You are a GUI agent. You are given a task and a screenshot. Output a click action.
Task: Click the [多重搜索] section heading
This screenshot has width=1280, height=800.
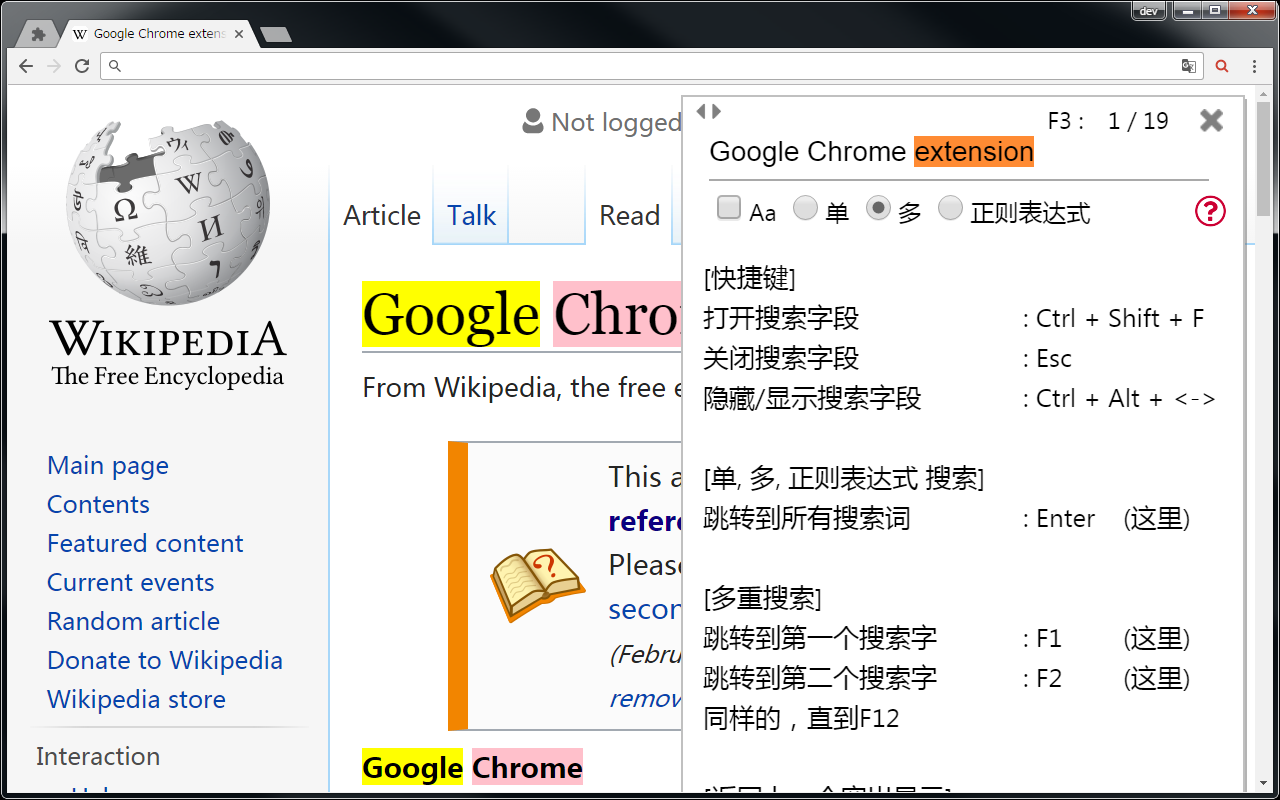(x=762, y=599)
